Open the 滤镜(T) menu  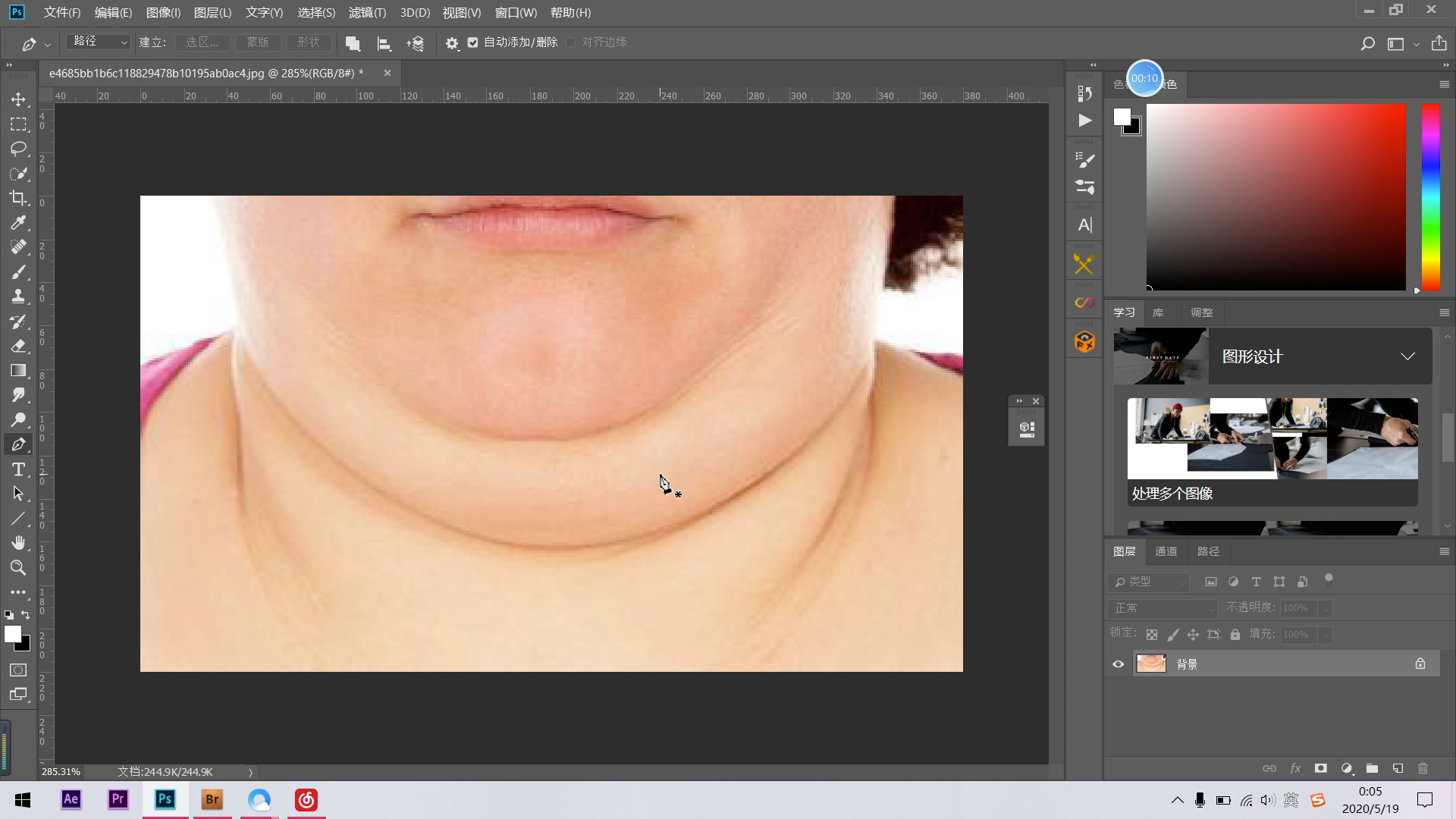pos(367,13)
